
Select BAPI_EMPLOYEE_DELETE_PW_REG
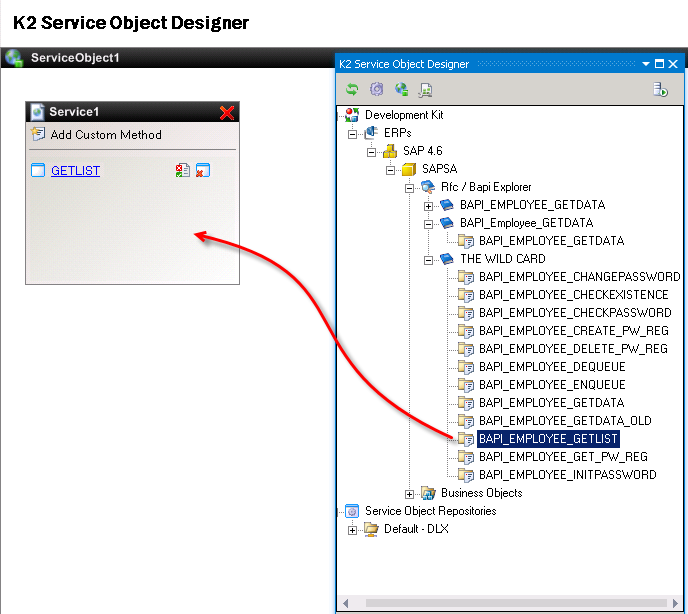pos(573,349)
